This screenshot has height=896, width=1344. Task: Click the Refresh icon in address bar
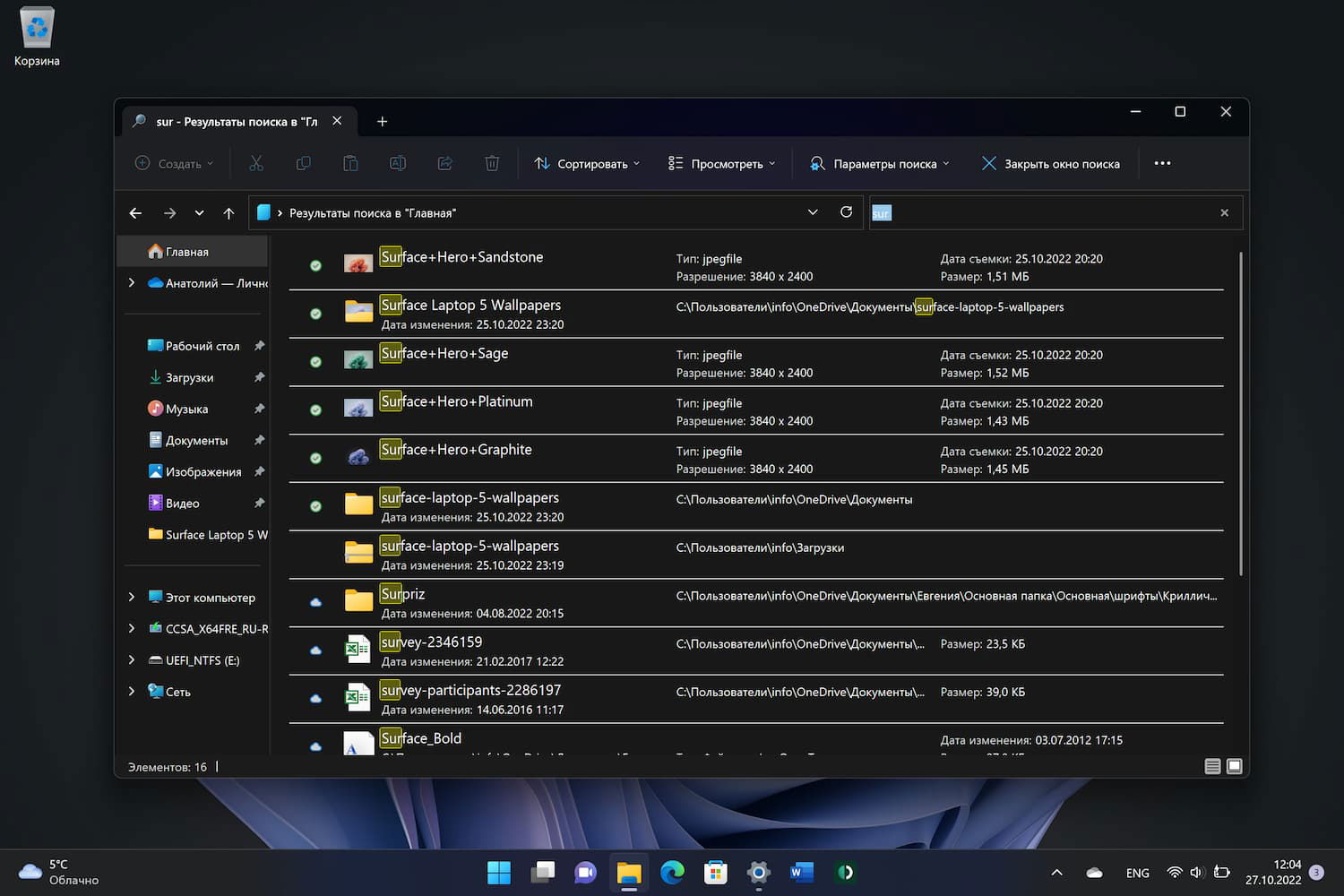(846, 212)
